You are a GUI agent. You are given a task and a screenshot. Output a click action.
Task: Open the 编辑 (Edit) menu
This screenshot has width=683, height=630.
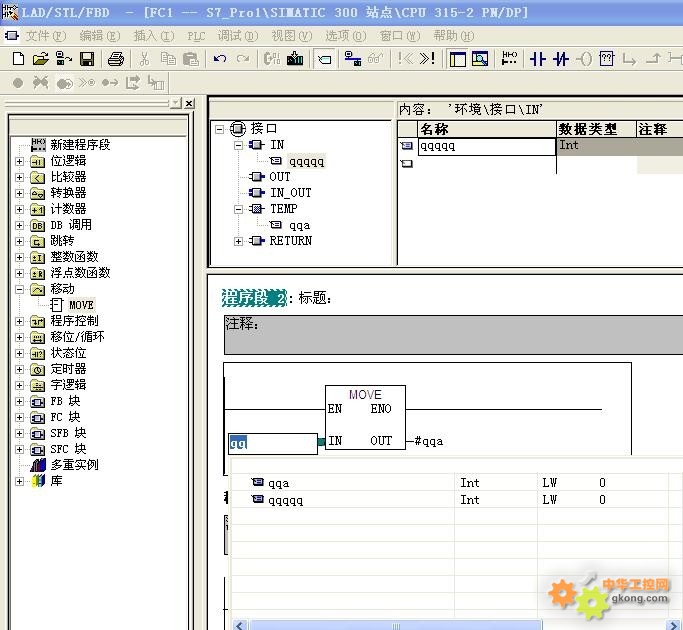[x=100, y=36]
